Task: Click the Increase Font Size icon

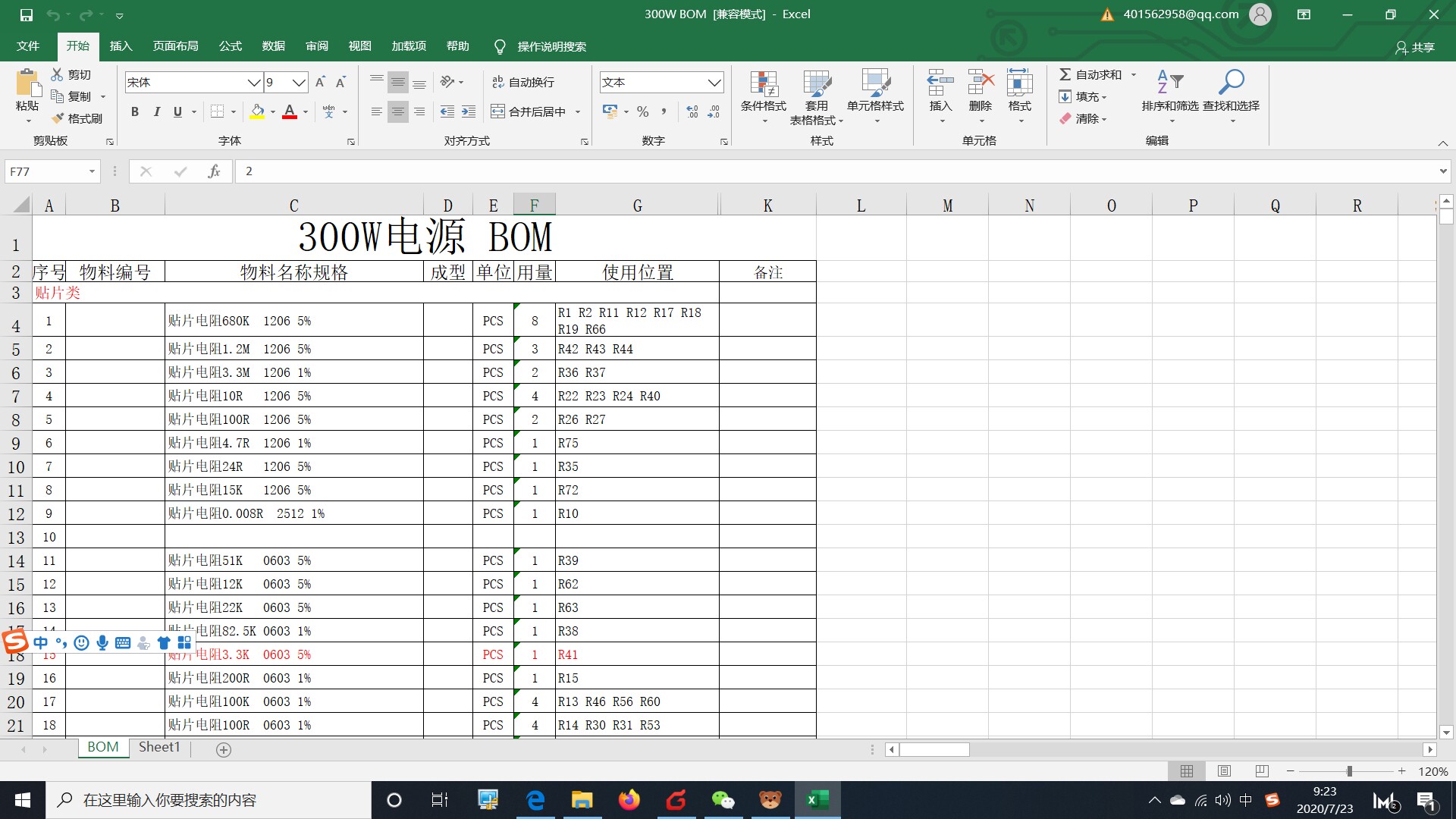Action: pos(320,82)
